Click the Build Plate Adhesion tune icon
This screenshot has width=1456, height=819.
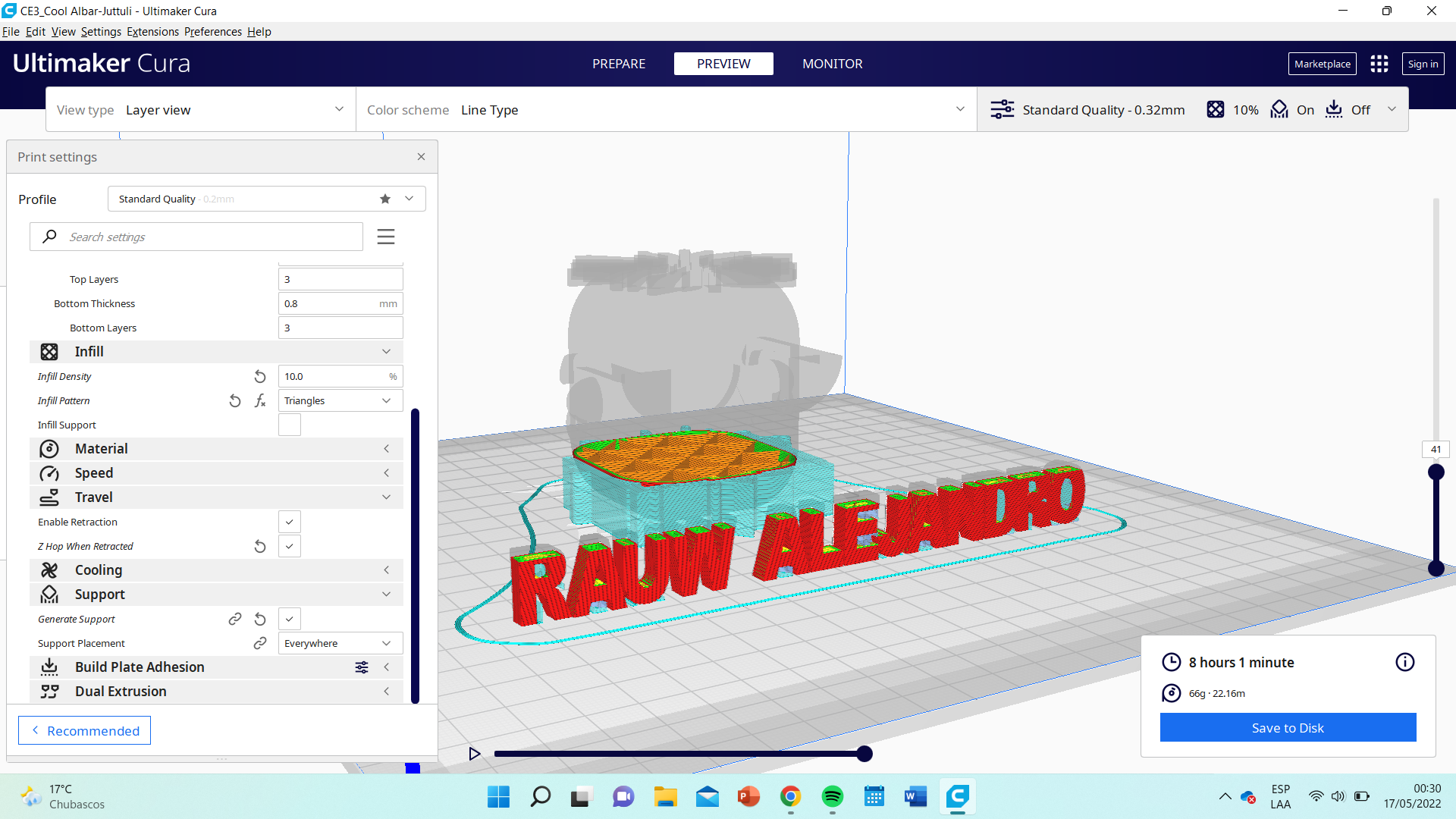click(362, 666)
